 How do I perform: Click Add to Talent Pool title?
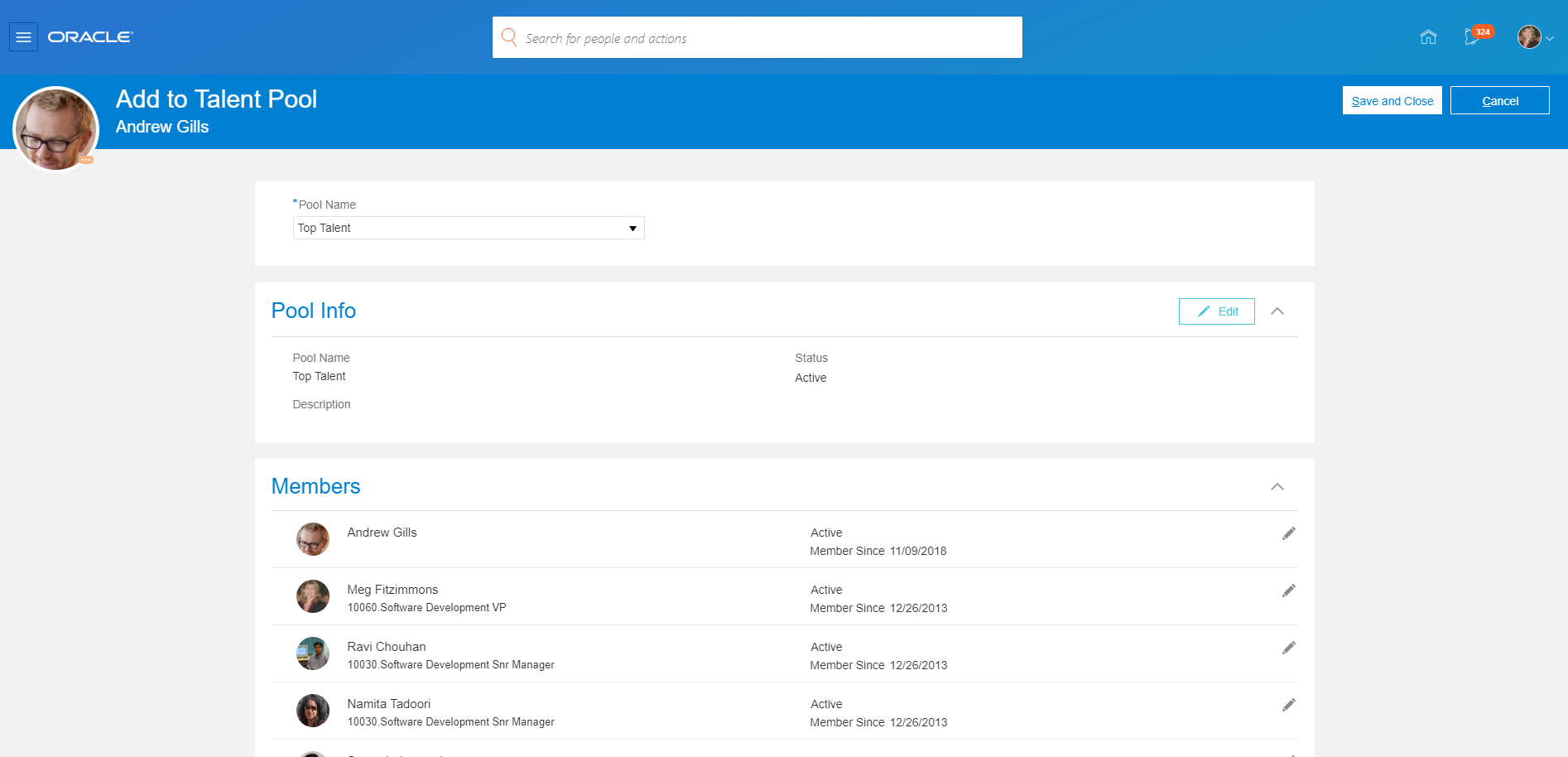[x=216, y=99]
